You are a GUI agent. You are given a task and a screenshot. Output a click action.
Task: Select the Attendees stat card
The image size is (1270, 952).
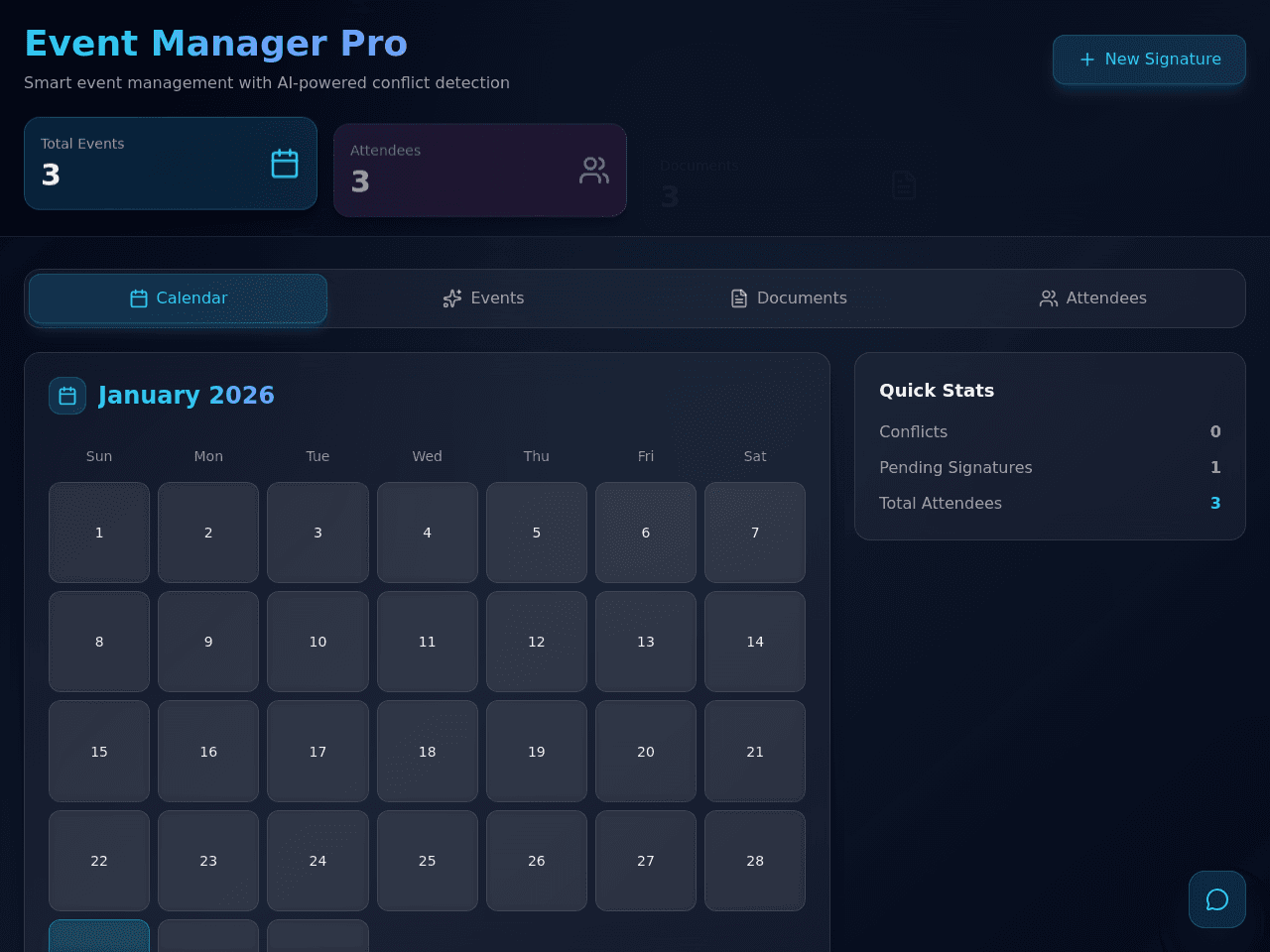(480, 171)
